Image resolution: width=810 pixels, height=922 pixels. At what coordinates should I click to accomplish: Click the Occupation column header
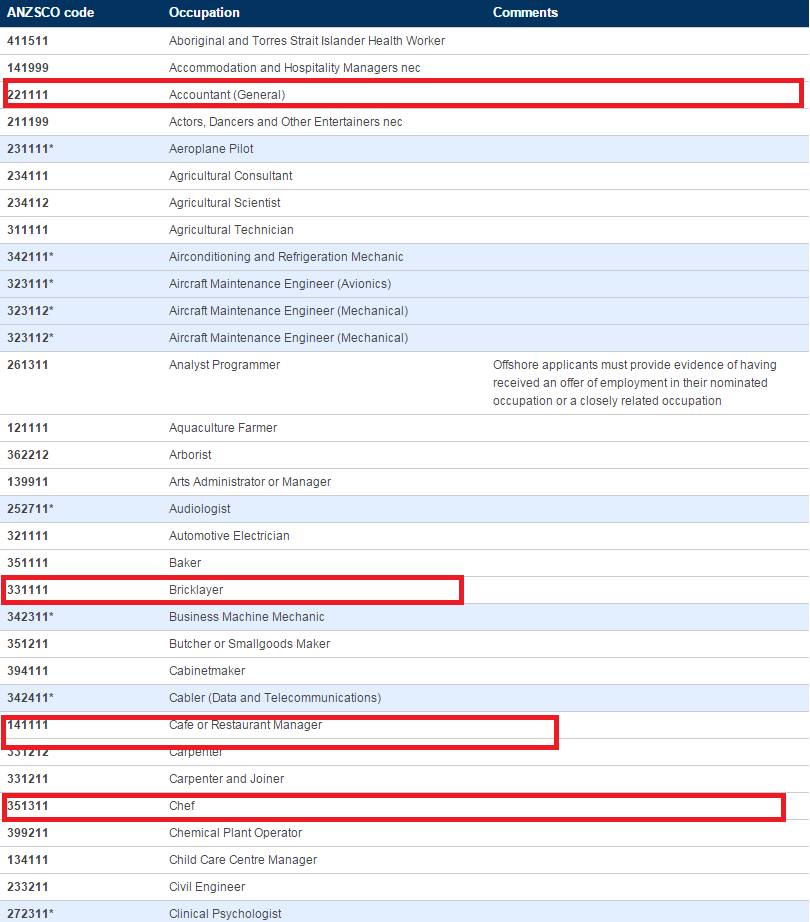click(204, 13)
